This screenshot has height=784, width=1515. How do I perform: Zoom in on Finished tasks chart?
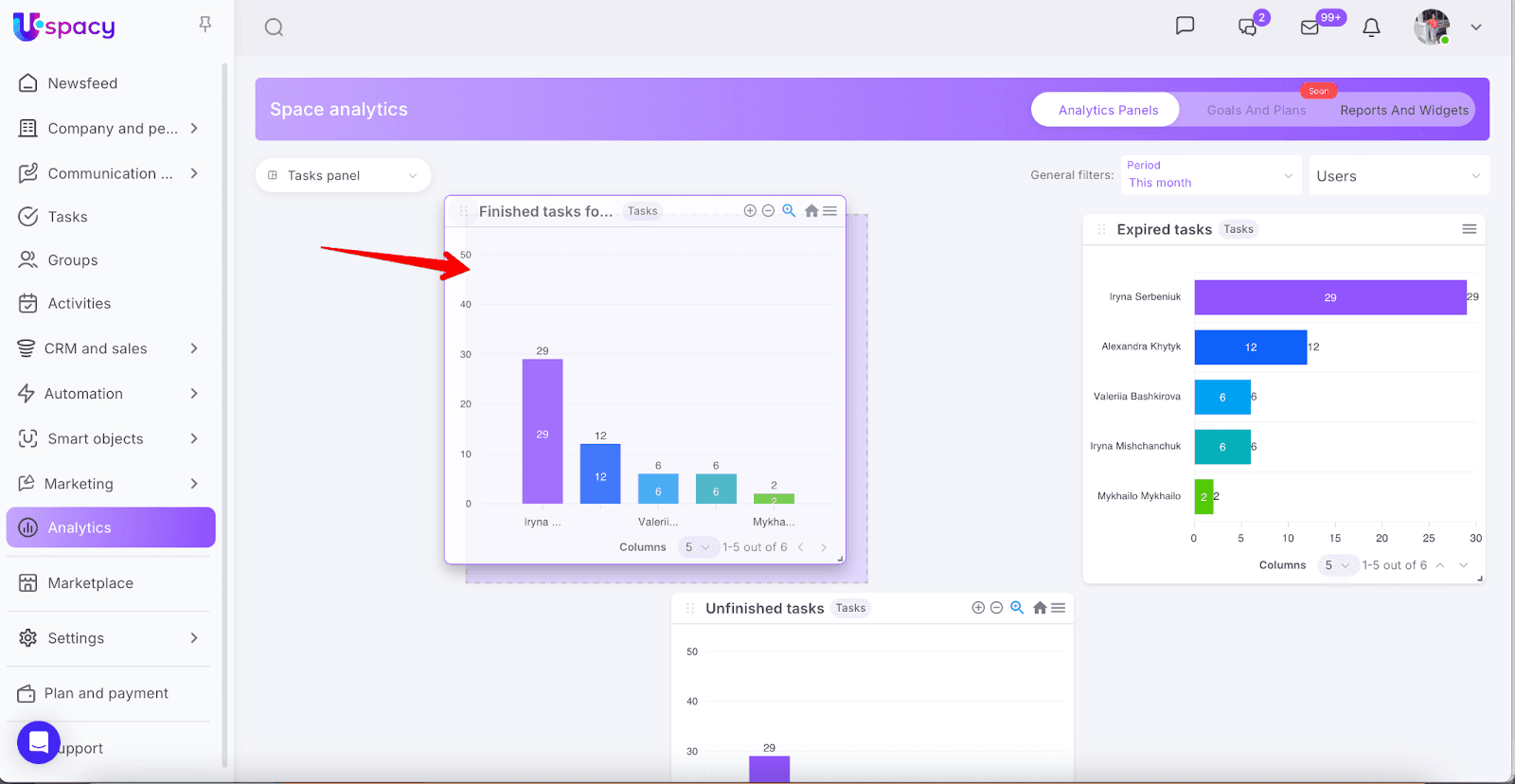[x=750, y=211]
